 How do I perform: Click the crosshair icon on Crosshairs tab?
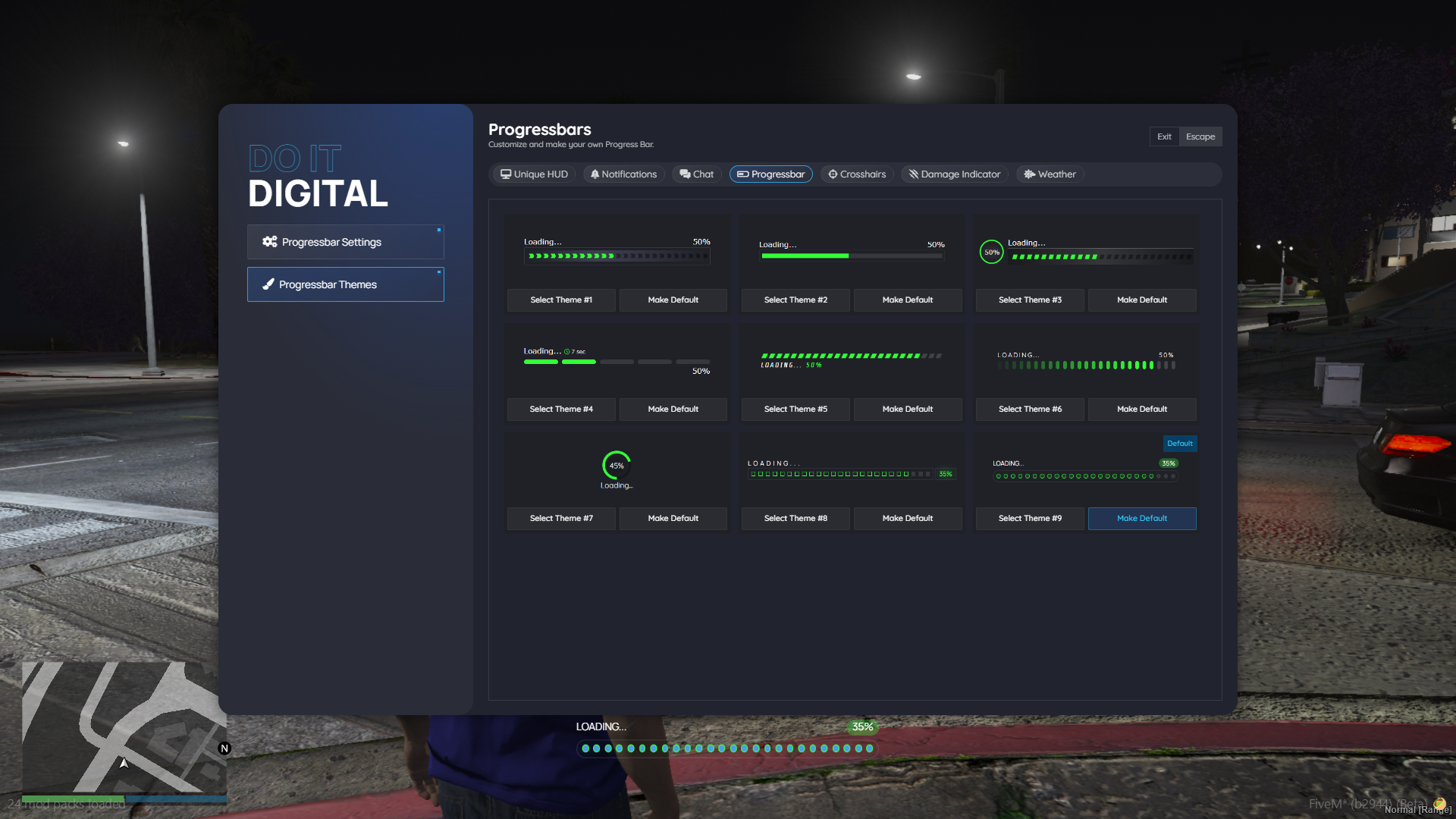(x=832, y=174)
